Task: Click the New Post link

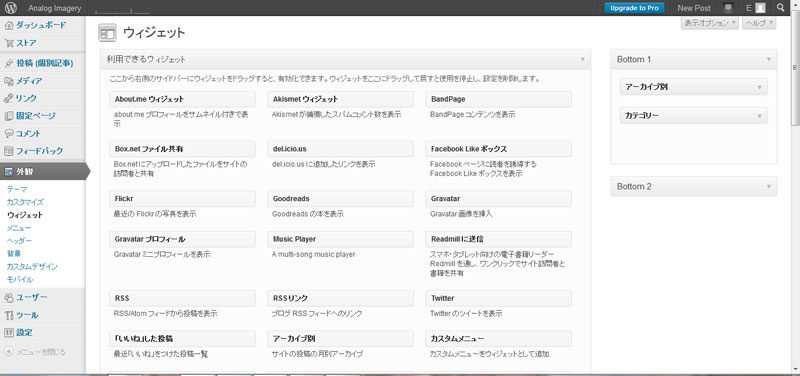Action: (694, 8)
